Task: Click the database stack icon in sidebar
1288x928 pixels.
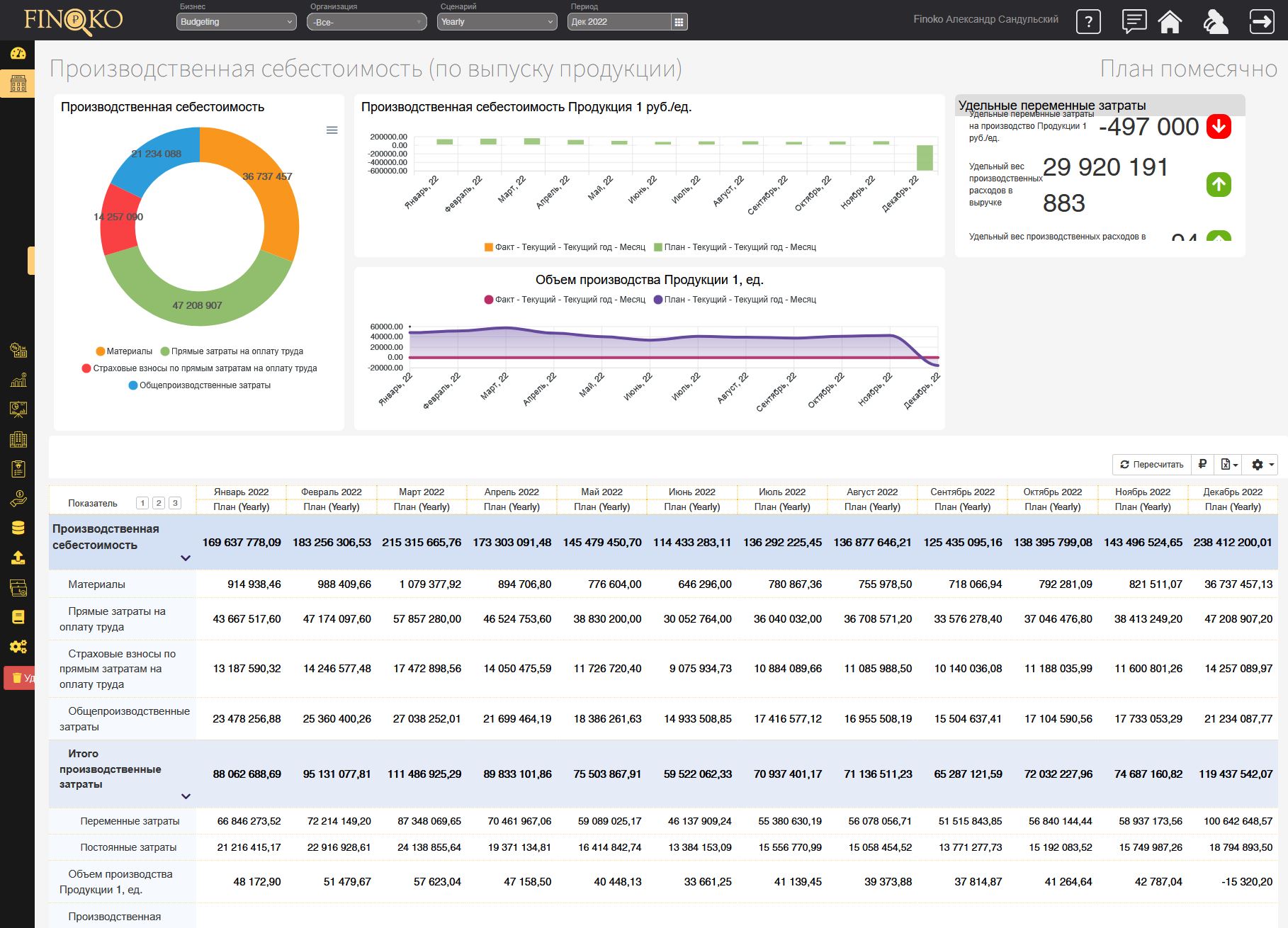Action: 18,528
